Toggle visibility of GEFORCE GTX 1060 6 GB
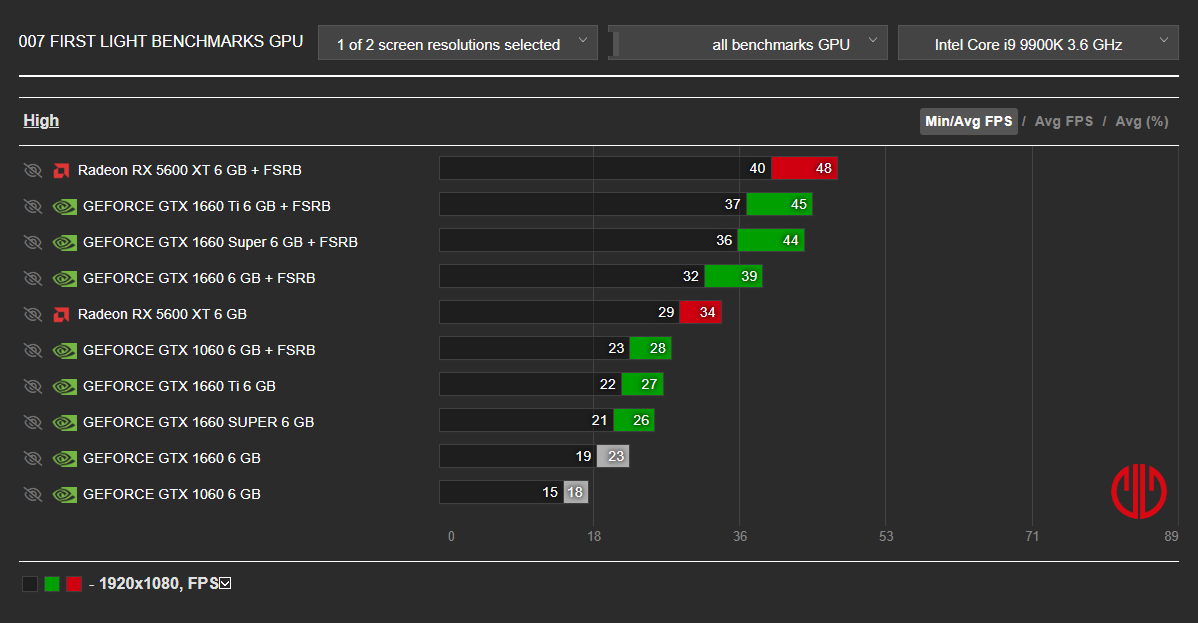The height and width of the screenshot is (623, 1198). [x=33, y=494]
